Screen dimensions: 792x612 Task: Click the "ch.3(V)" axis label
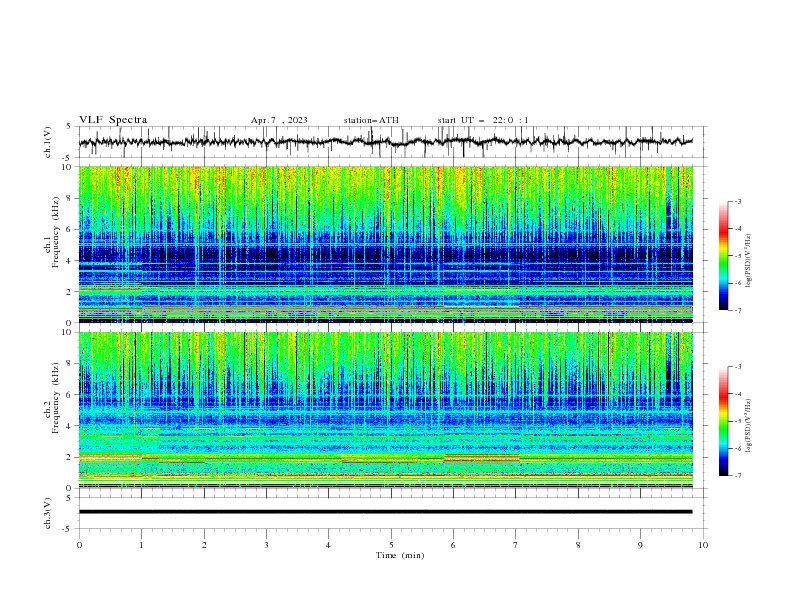point(48,513)
